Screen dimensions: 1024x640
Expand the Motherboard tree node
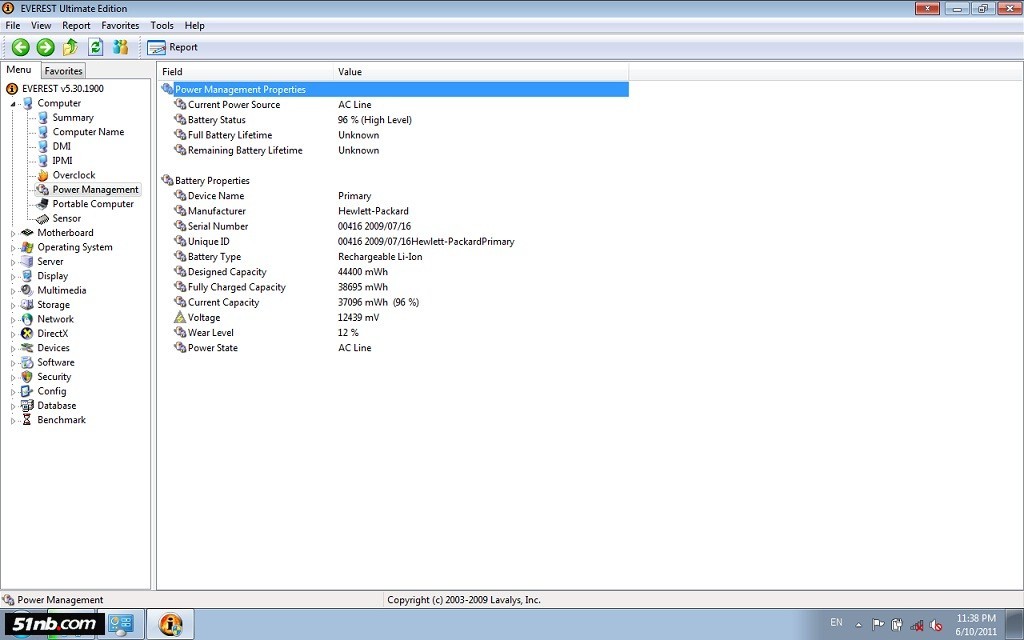(x=14, y=233)
